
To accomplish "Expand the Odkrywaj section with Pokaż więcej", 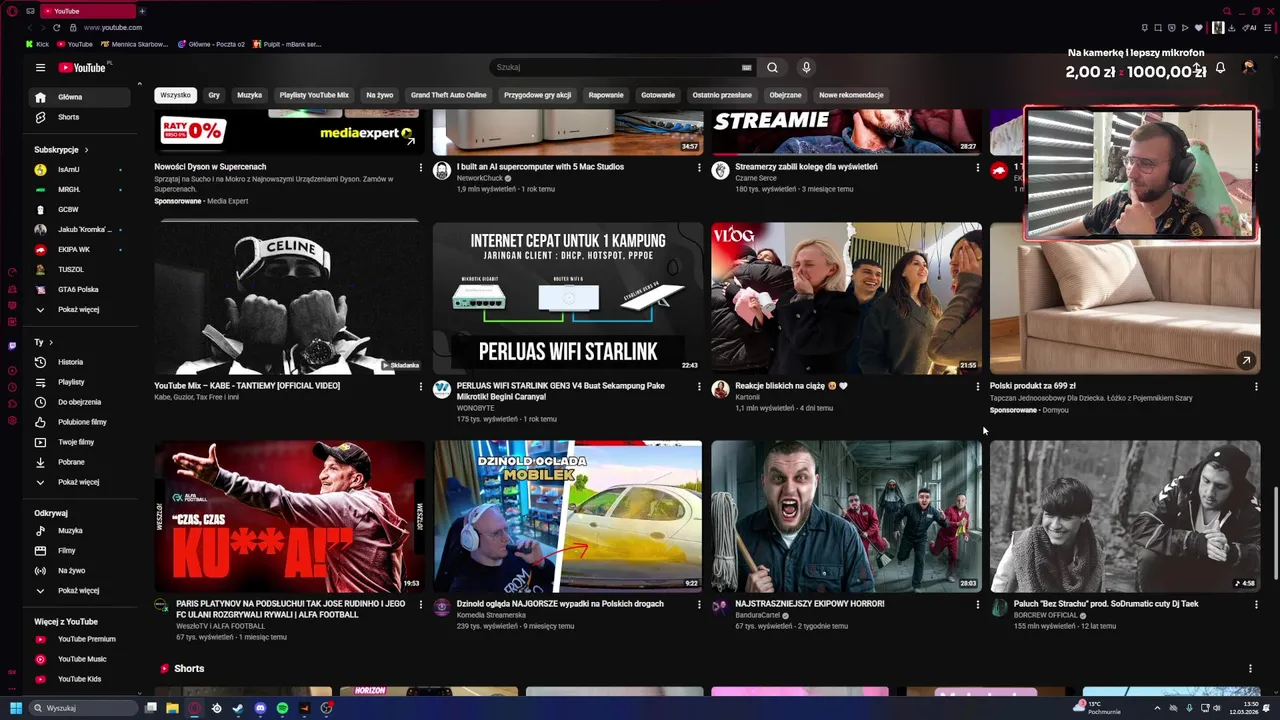I will (x=80, y=591).
